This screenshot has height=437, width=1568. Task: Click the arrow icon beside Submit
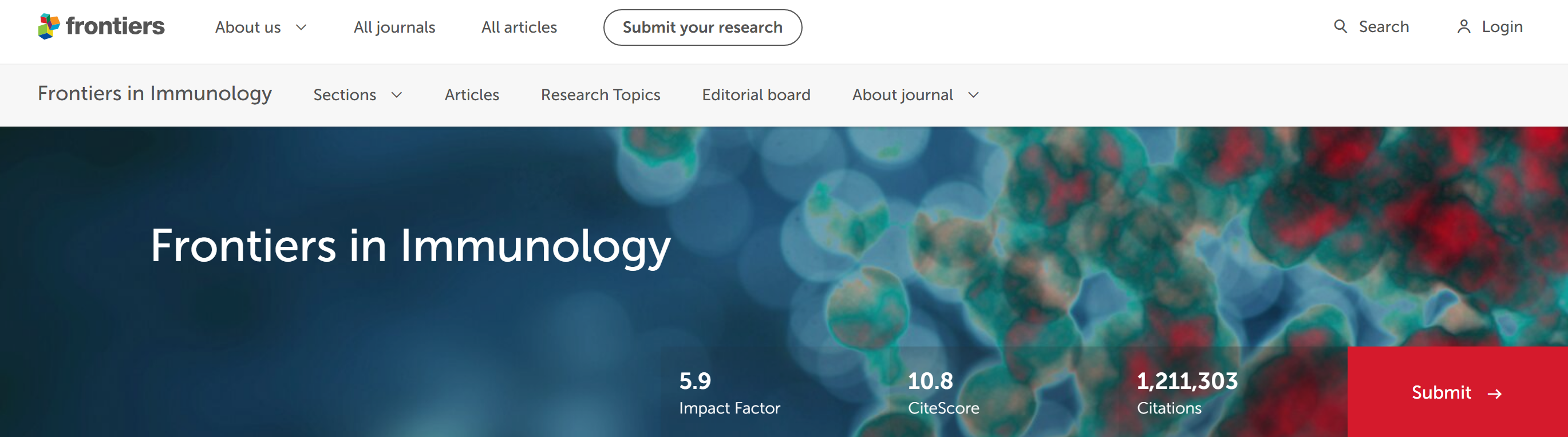1494,395
